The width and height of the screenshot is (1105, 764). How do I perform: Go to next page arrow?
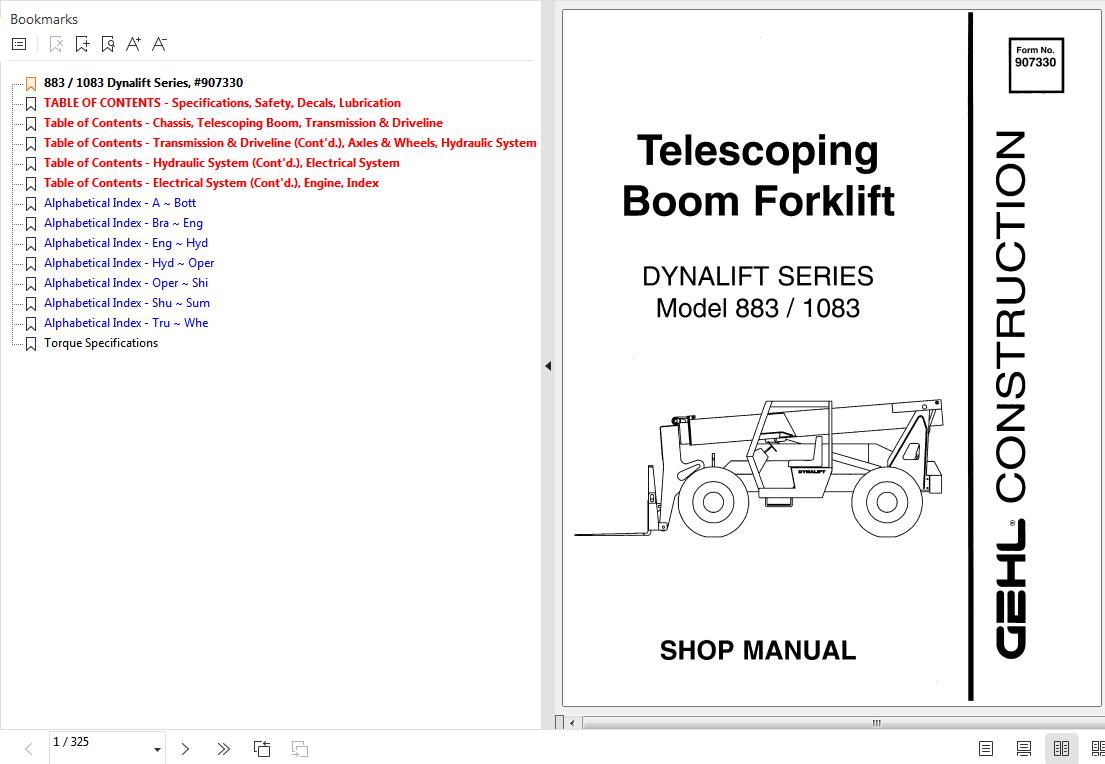(x=185, y=748)
